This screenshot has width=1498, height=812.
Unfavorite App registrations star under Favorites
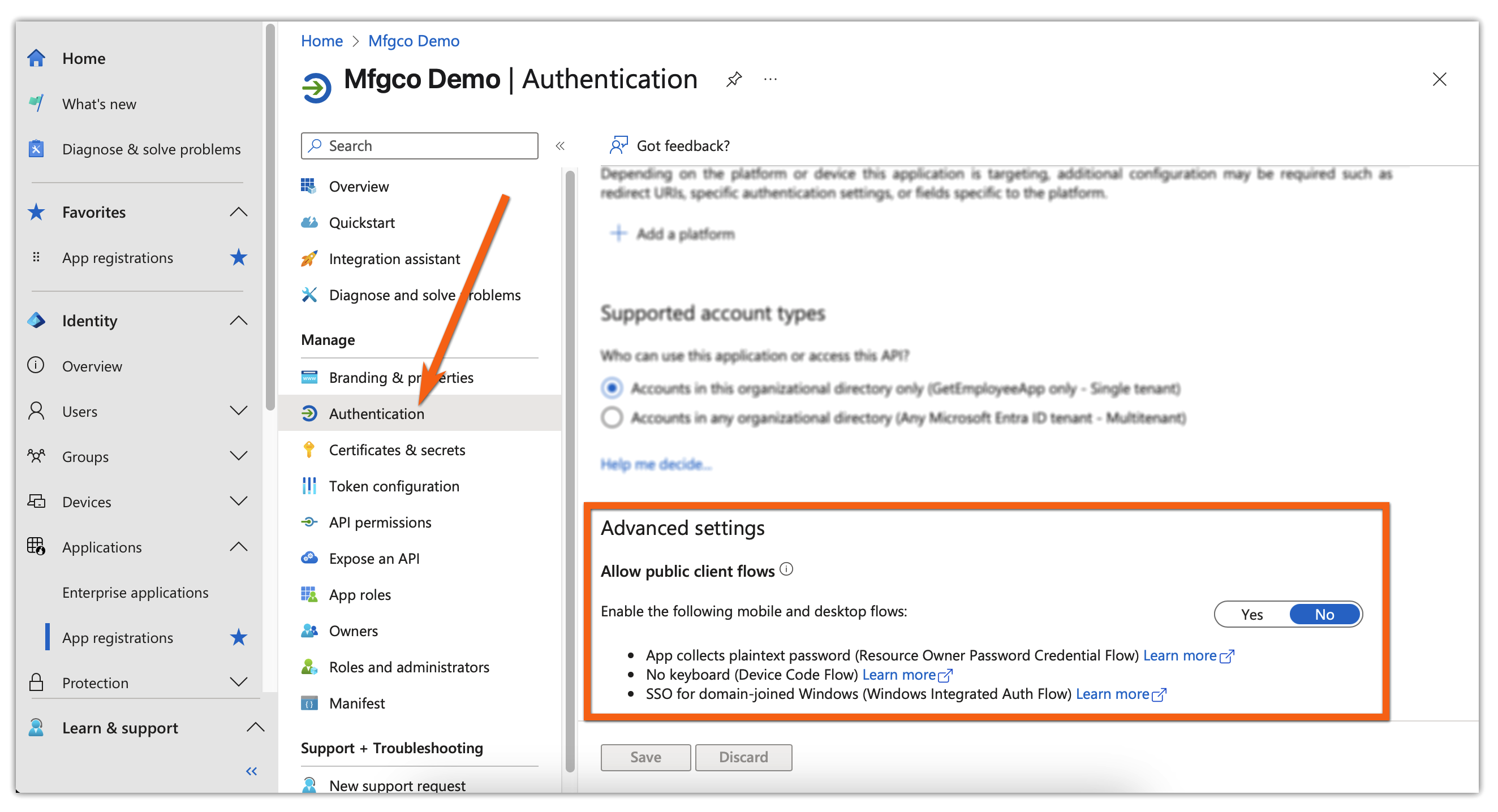(238, 257)
